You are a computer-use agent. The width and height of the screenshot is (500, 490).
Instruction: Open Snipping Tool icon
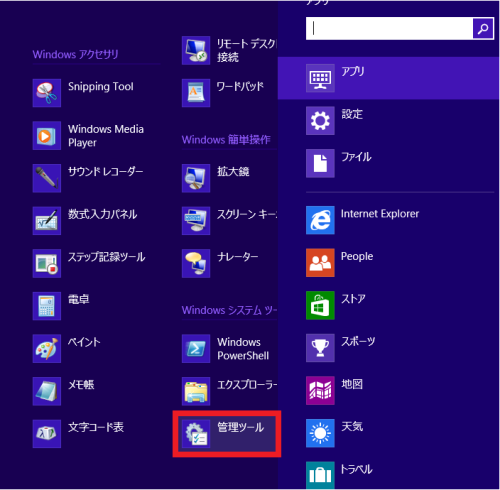pos(47,93)
